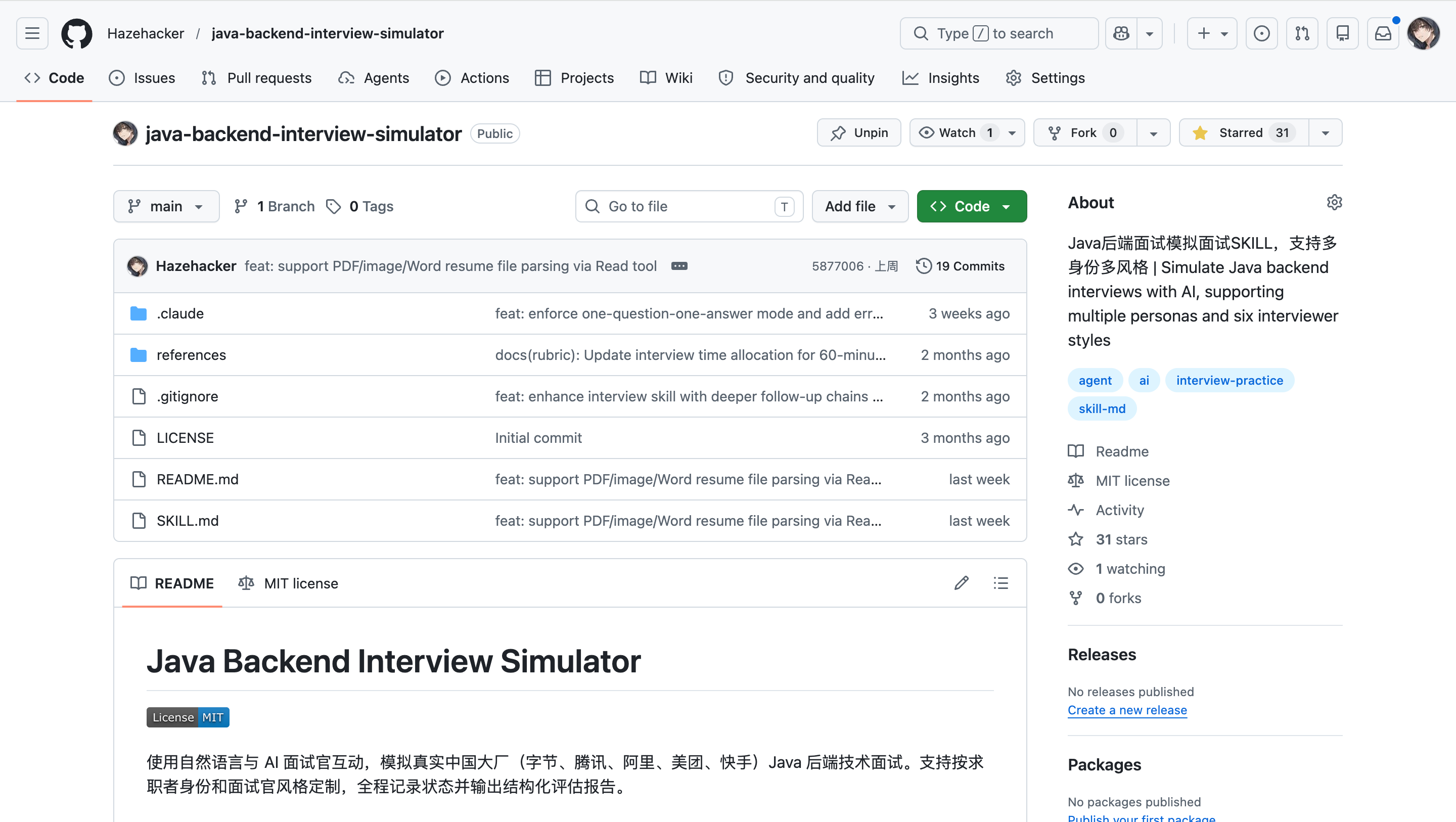Expand commit message details ellipsis
This screenshot has width=1456, height=822.
(679, 266)
